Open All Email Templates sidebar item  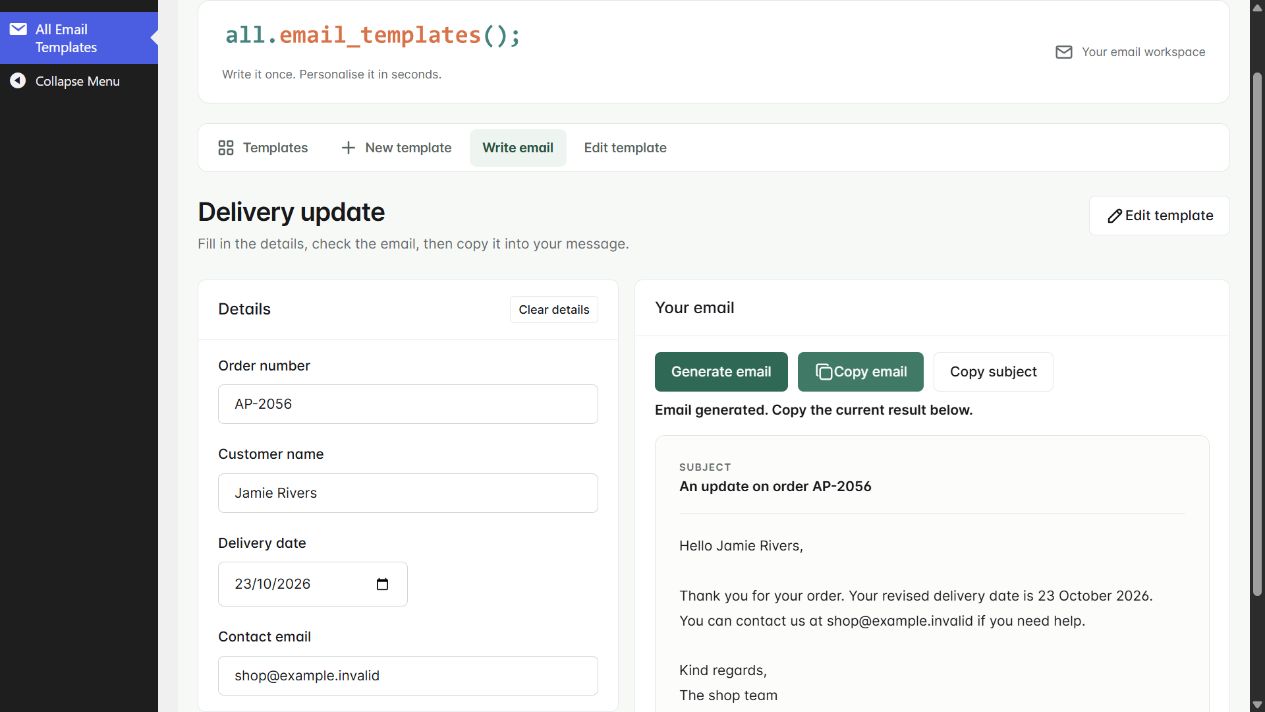coord(79,38)
